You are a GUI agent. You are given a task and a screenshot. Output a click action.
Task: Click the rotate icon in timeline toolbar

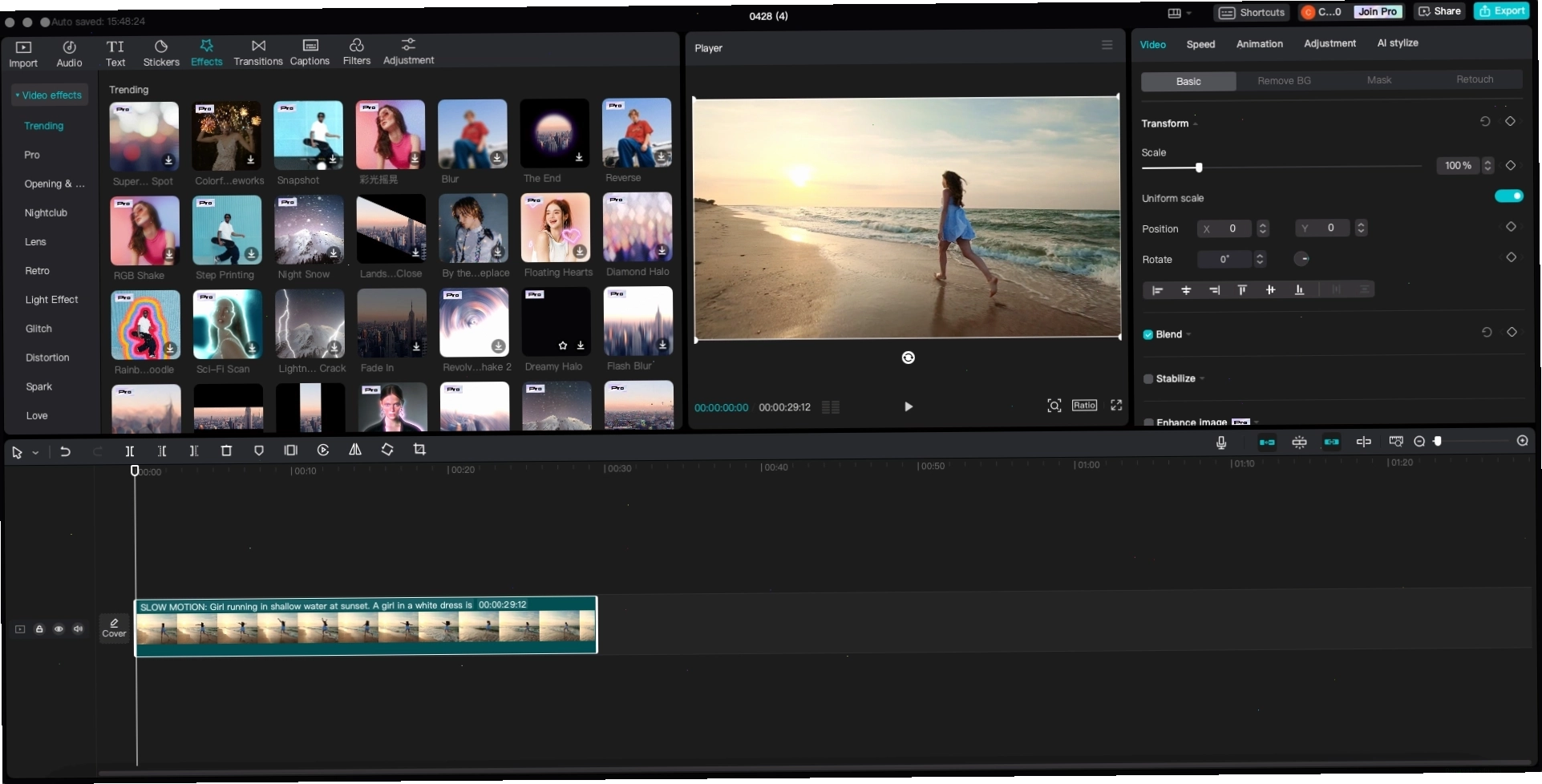pos(387,451)
